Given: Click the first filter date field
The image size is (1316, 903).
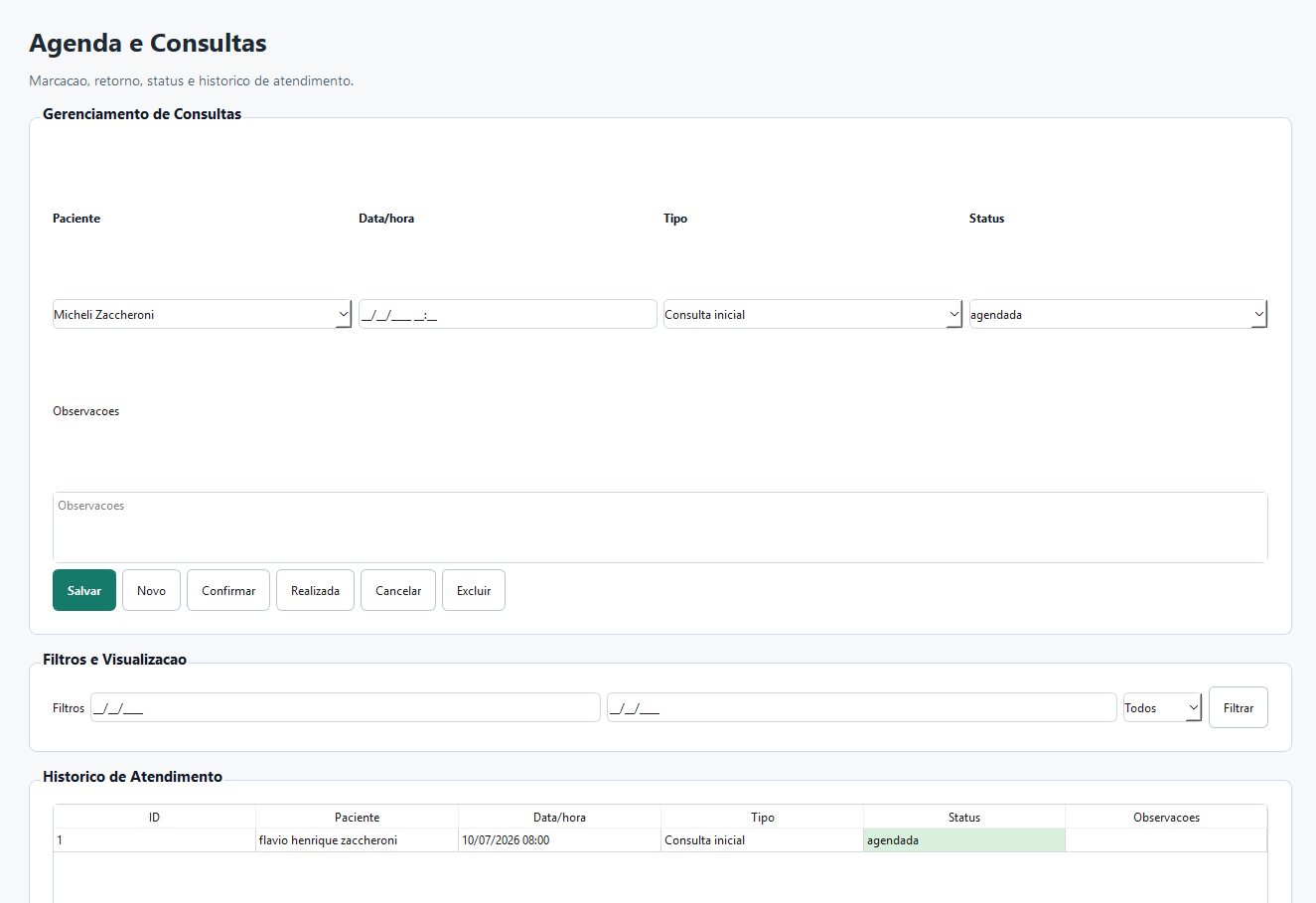Looking at the screenshot, I should tap(346, 707).
